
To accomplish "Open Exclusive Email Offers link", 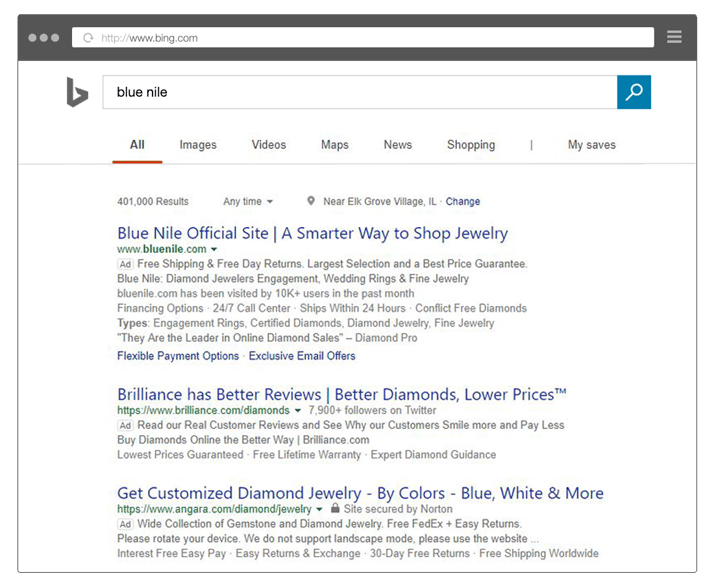I will coord(302,356).
